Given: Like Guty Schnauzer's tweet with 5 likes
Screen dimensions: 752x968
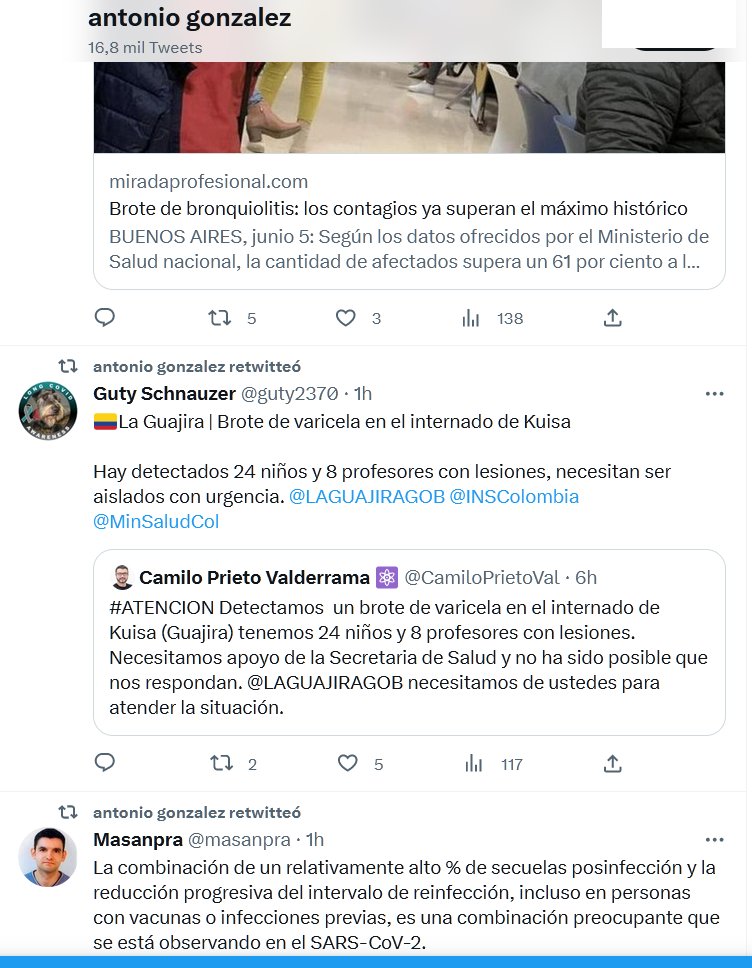Looking at the screenshot, I should [x=348, y=763].
